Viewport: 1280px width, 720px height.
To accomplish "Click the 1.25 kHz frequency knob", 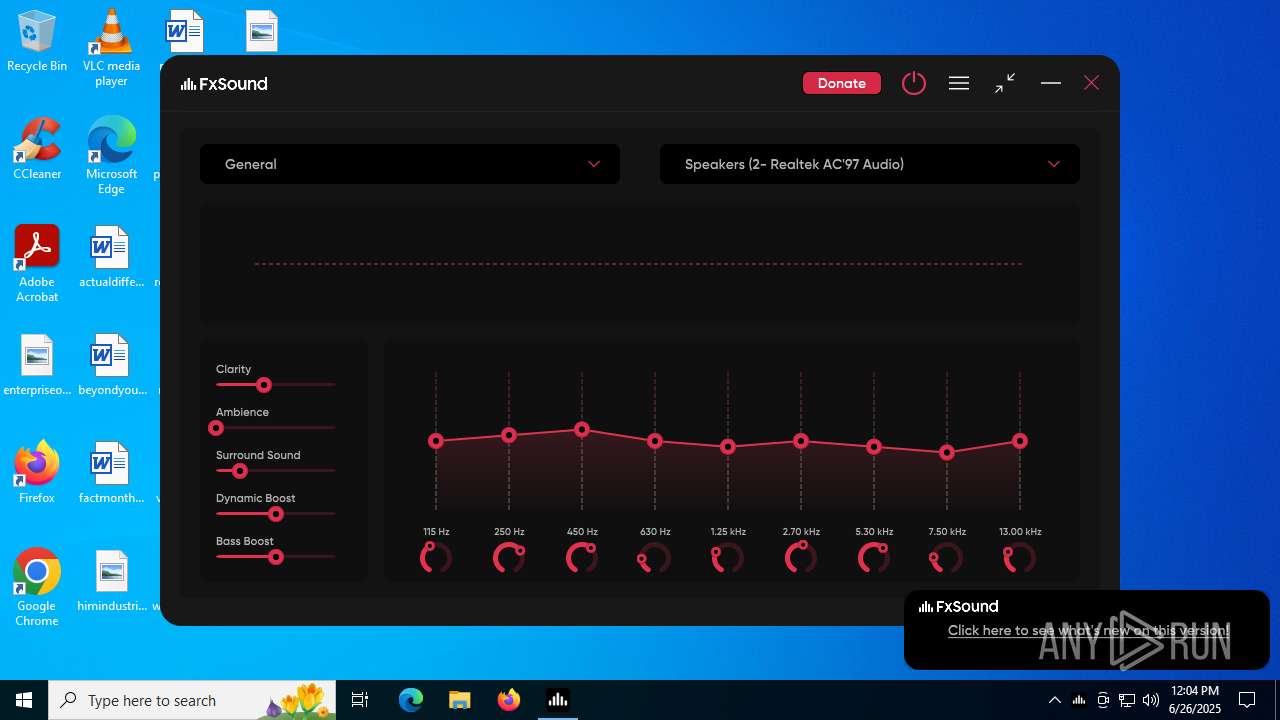I will (x=728, y=557).
